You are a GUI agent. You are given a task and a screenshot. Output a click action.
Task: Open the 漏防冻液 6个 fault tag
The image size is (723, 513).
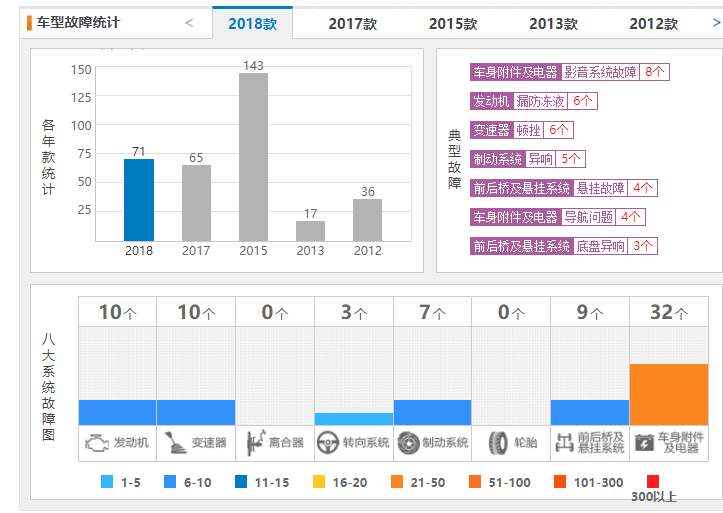pyautogui.click(x=534, y=101)
